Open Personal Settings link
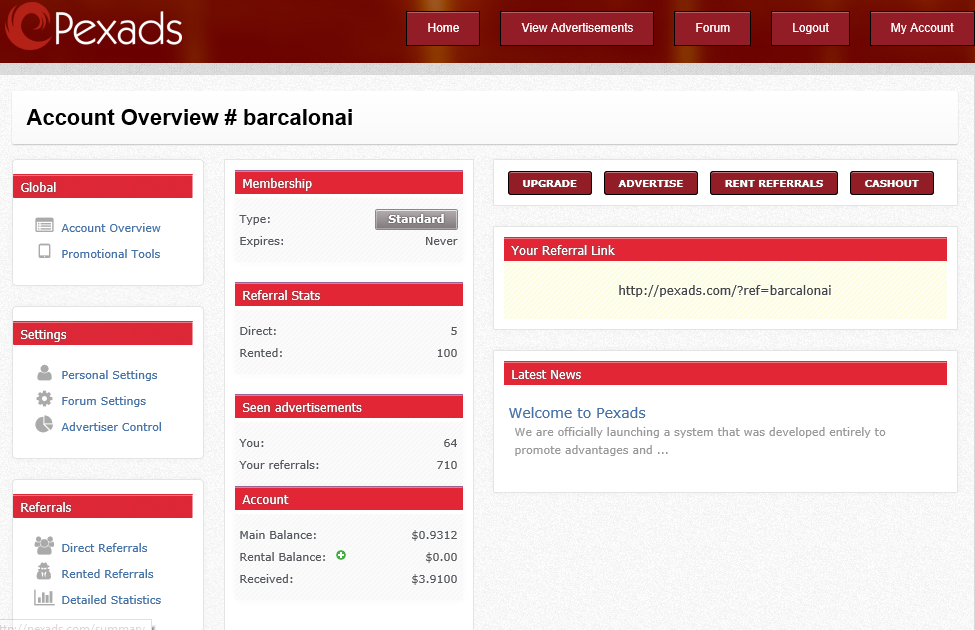This screenshot has height=630, width=975. click(109, 375)
